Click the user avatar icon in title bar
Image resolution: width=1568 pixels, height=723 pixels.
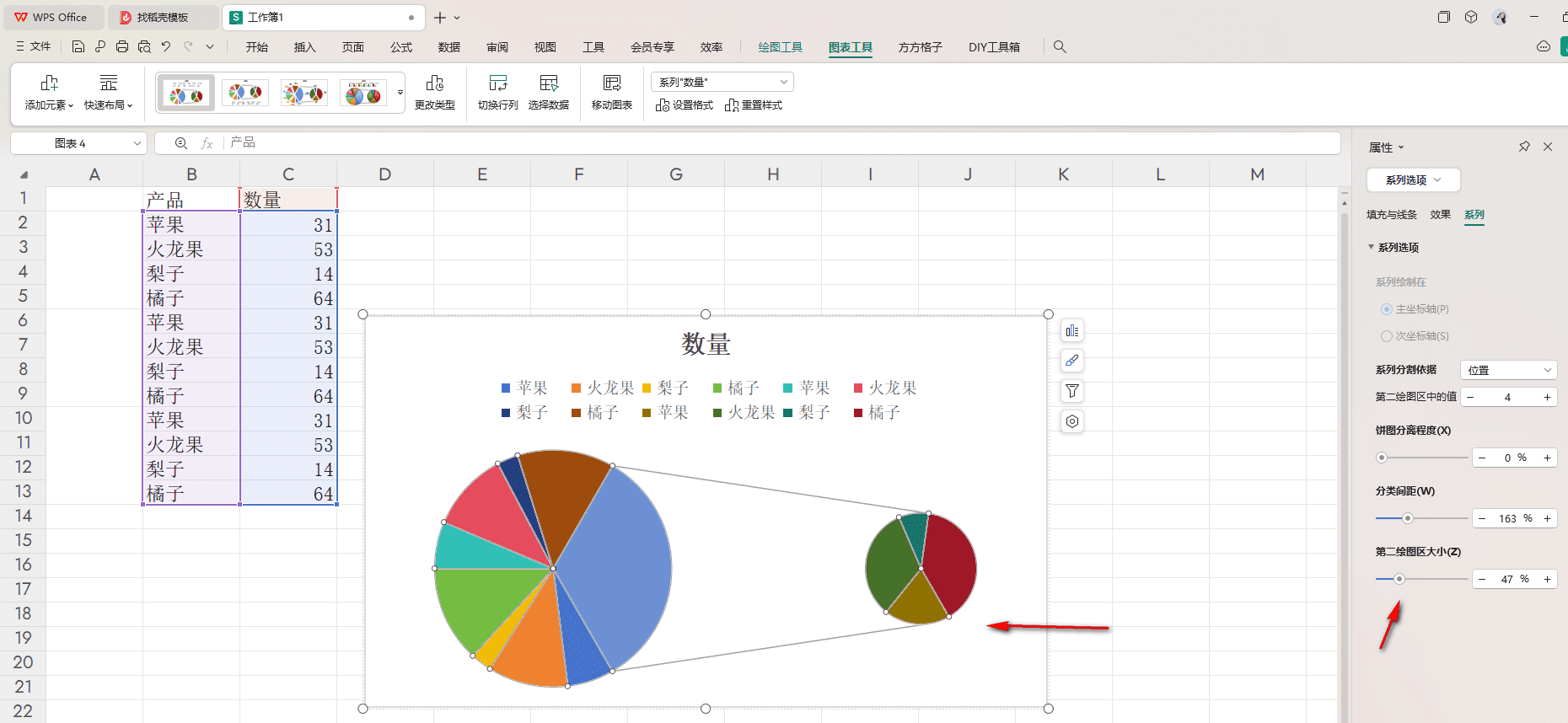tap(1500, 17)
